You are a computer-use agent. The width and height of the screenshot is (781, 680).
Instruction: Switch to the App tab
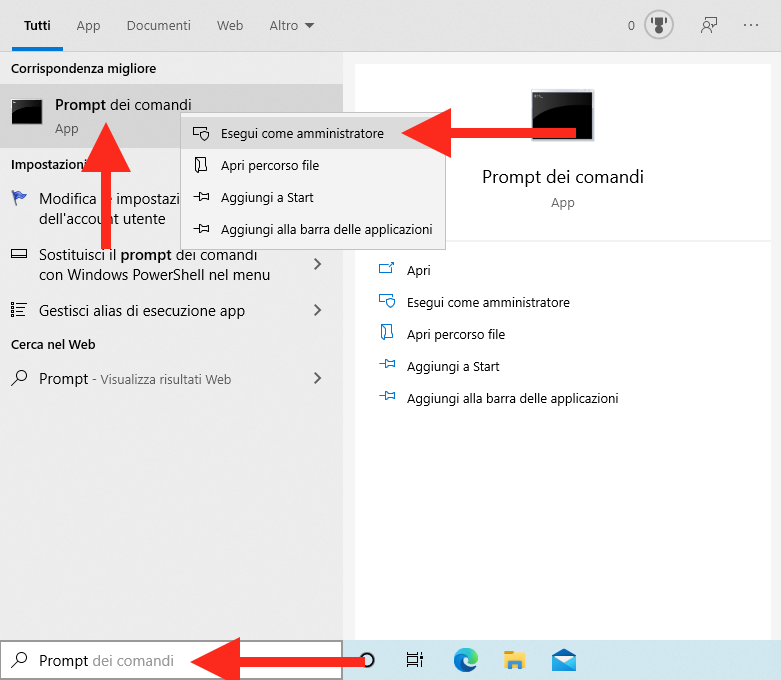(x=88, y=25)
